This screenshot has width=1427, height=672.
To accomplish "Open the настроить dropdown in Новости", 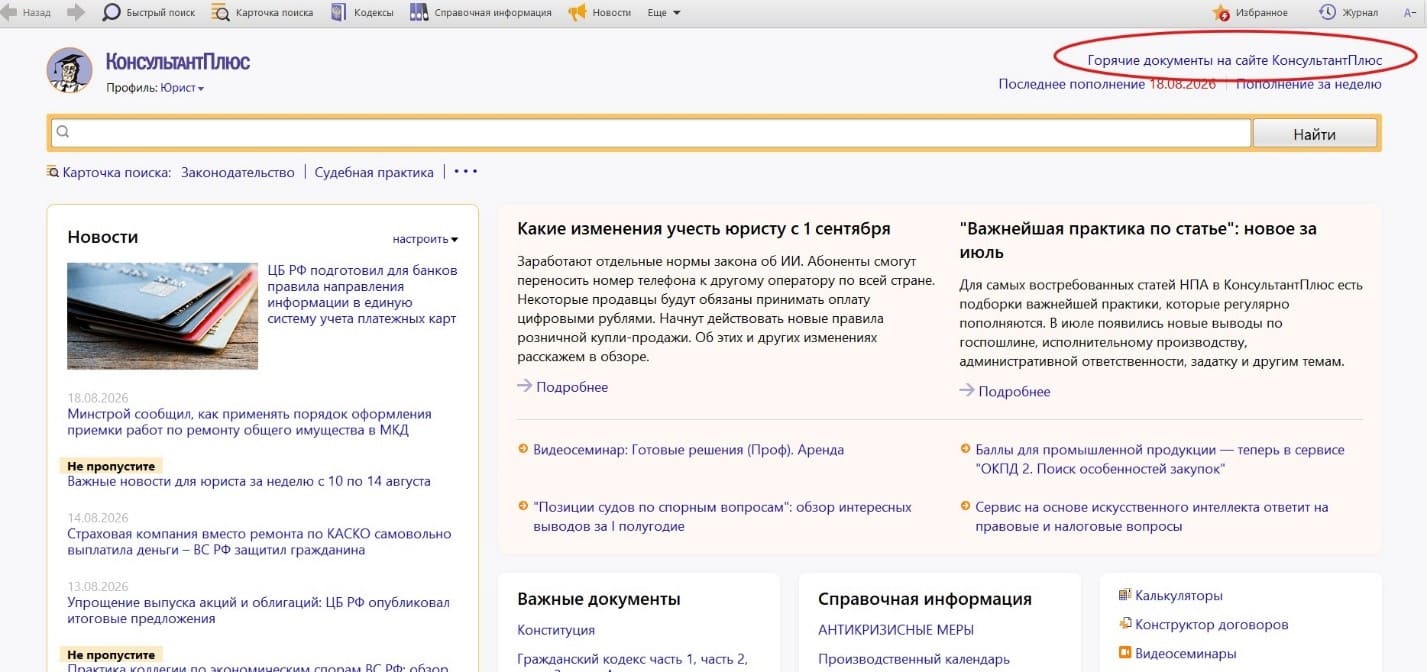I will [x=425, y=239].
